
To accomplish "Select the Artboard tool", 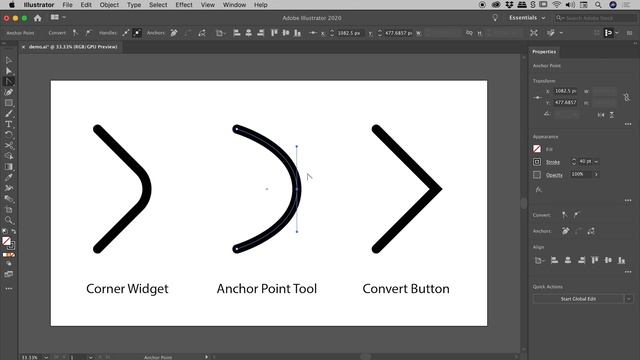I will (9, 210).
